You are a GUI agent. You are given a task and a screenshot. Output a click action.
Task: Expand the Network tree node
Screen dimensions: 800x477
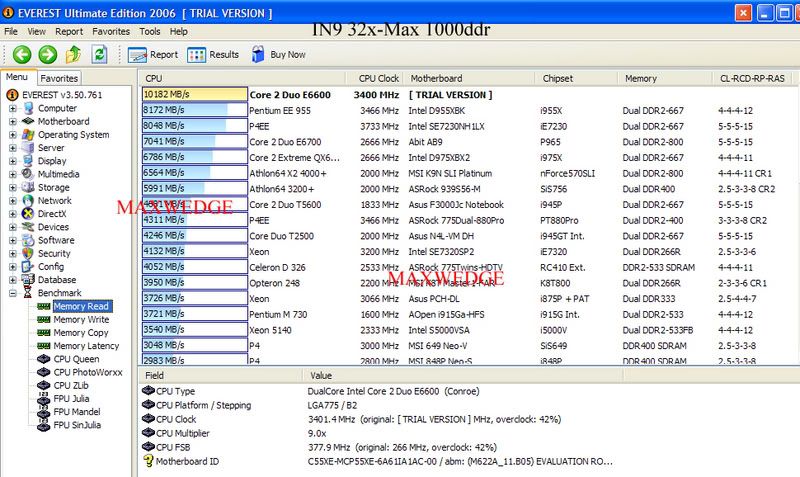pos(12,201)
